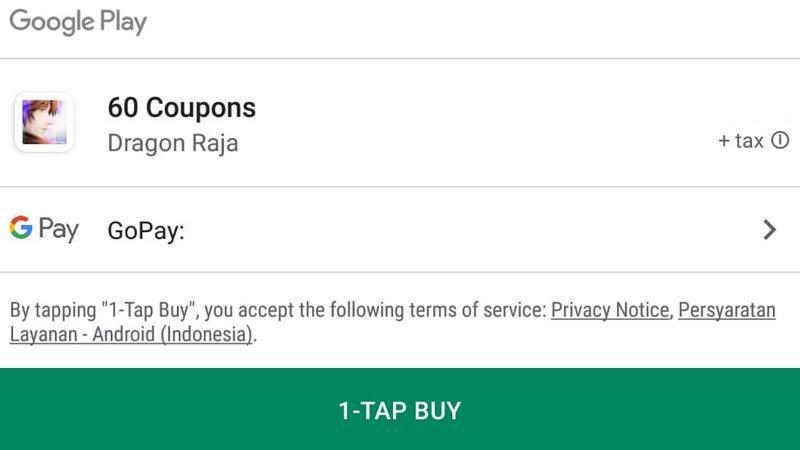The height and width of the screenshot is (450, 800).
Task: Select the GoPay payment method row
Action: [400, 230]
